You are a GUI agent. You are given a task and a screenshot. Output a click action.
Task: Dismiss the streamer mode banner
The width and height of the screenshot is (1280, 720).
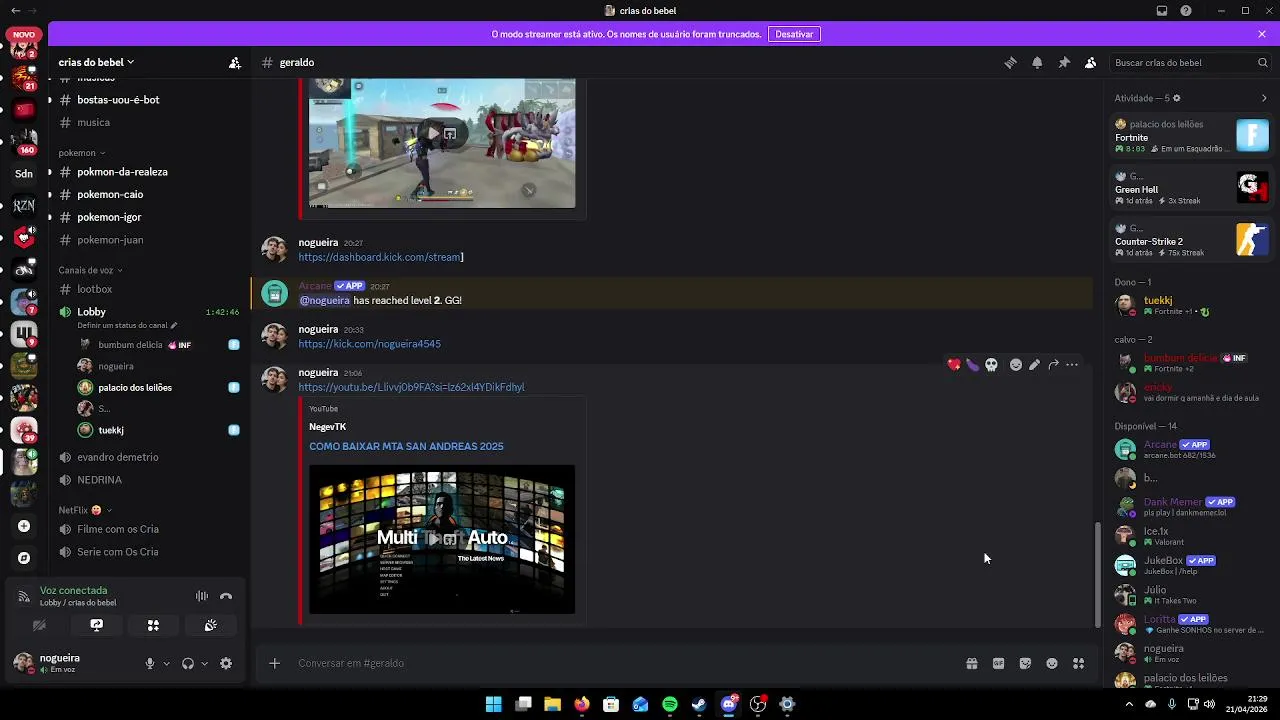(1262, 34)
